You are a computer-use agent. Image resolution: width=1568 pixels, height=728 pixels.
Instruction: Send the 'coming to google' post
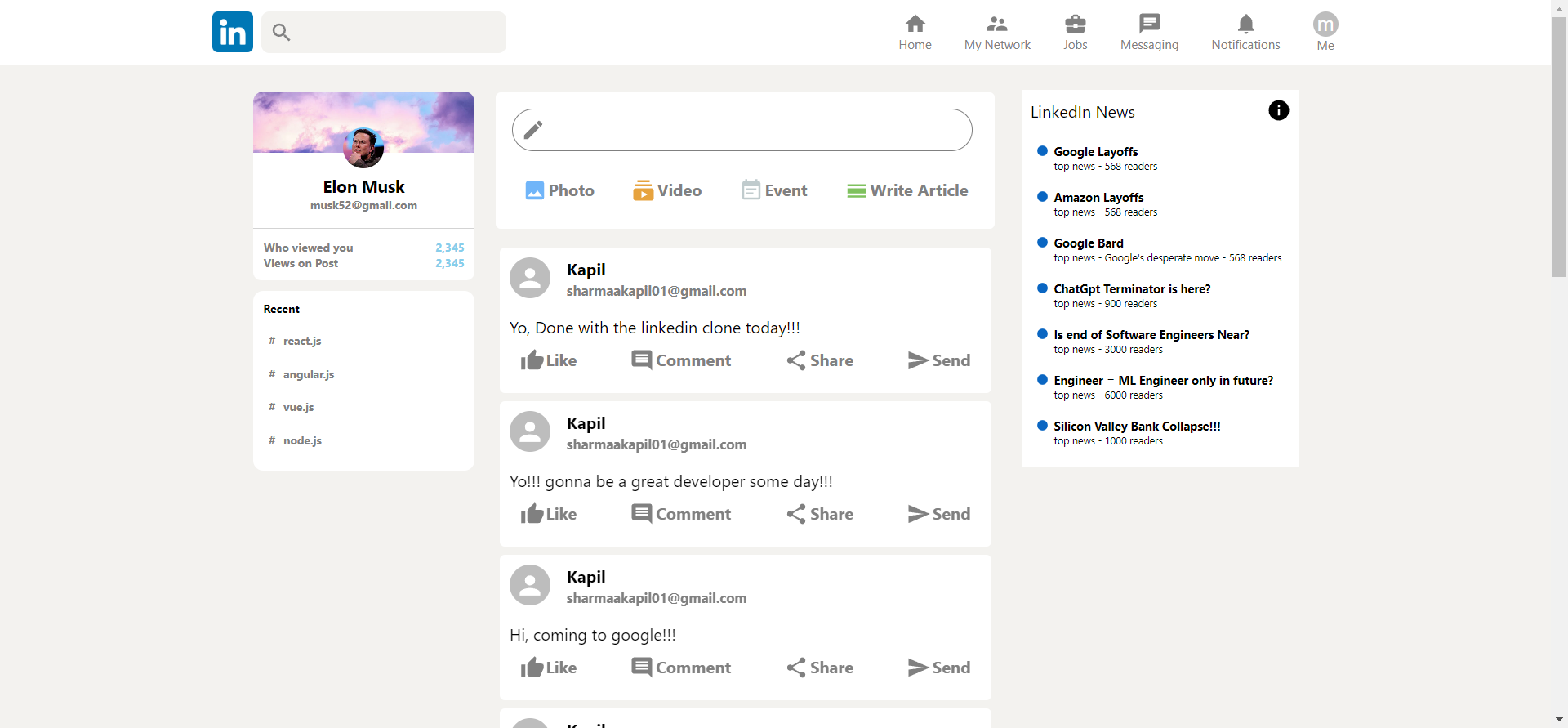(939, 668)
